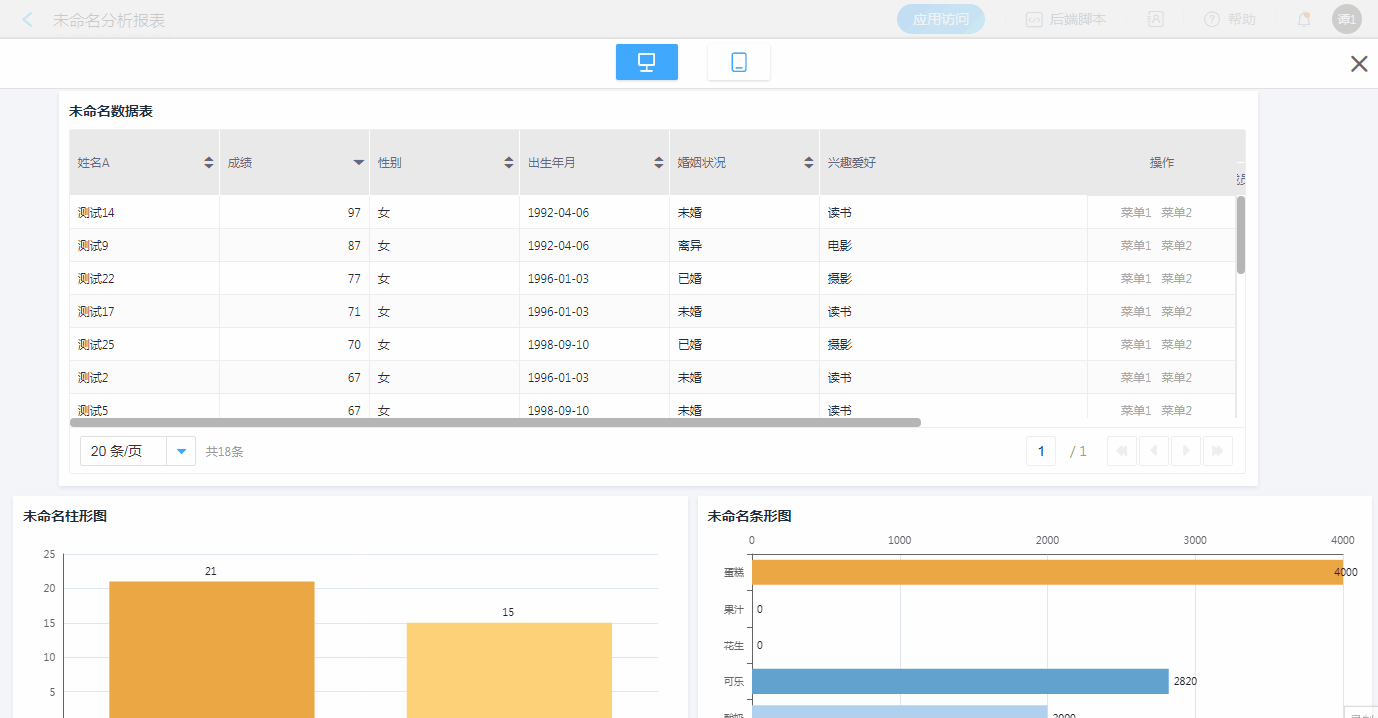
Task: Switch to mobile preview mode
Action: (738, 62)
